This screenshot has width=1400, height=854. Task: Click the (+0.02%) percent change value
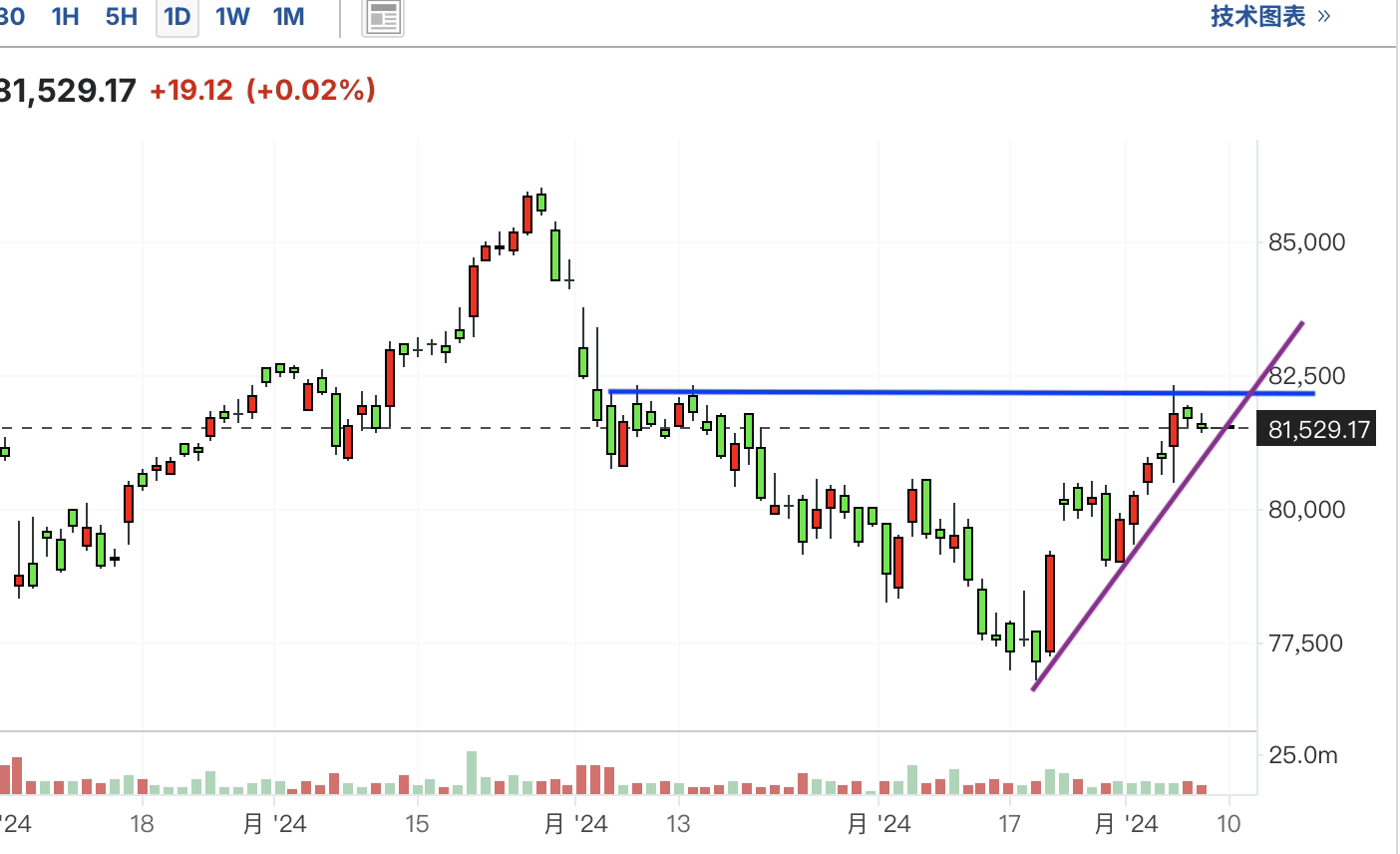311,91
